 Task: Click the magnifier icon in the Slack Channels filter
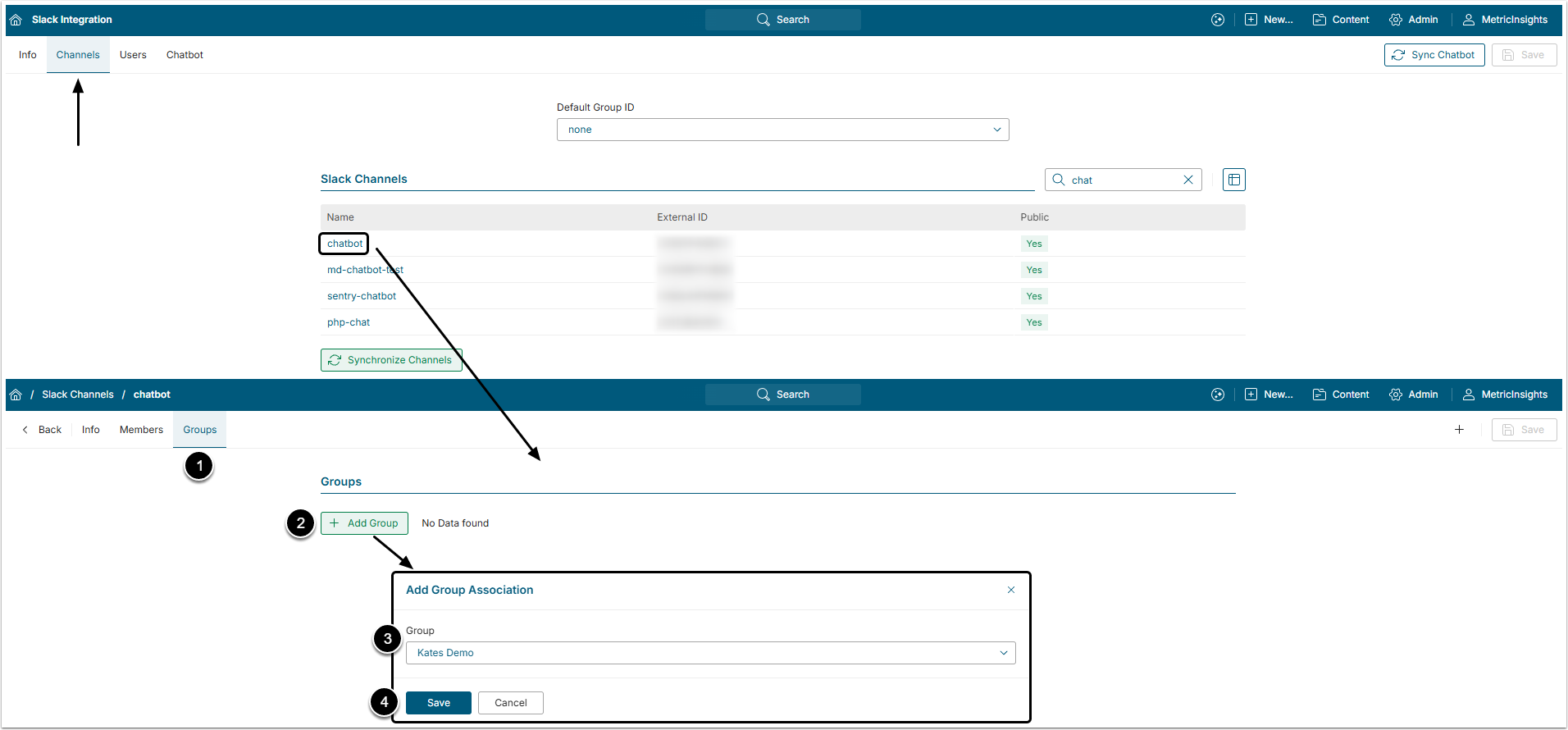[1059, 180]
